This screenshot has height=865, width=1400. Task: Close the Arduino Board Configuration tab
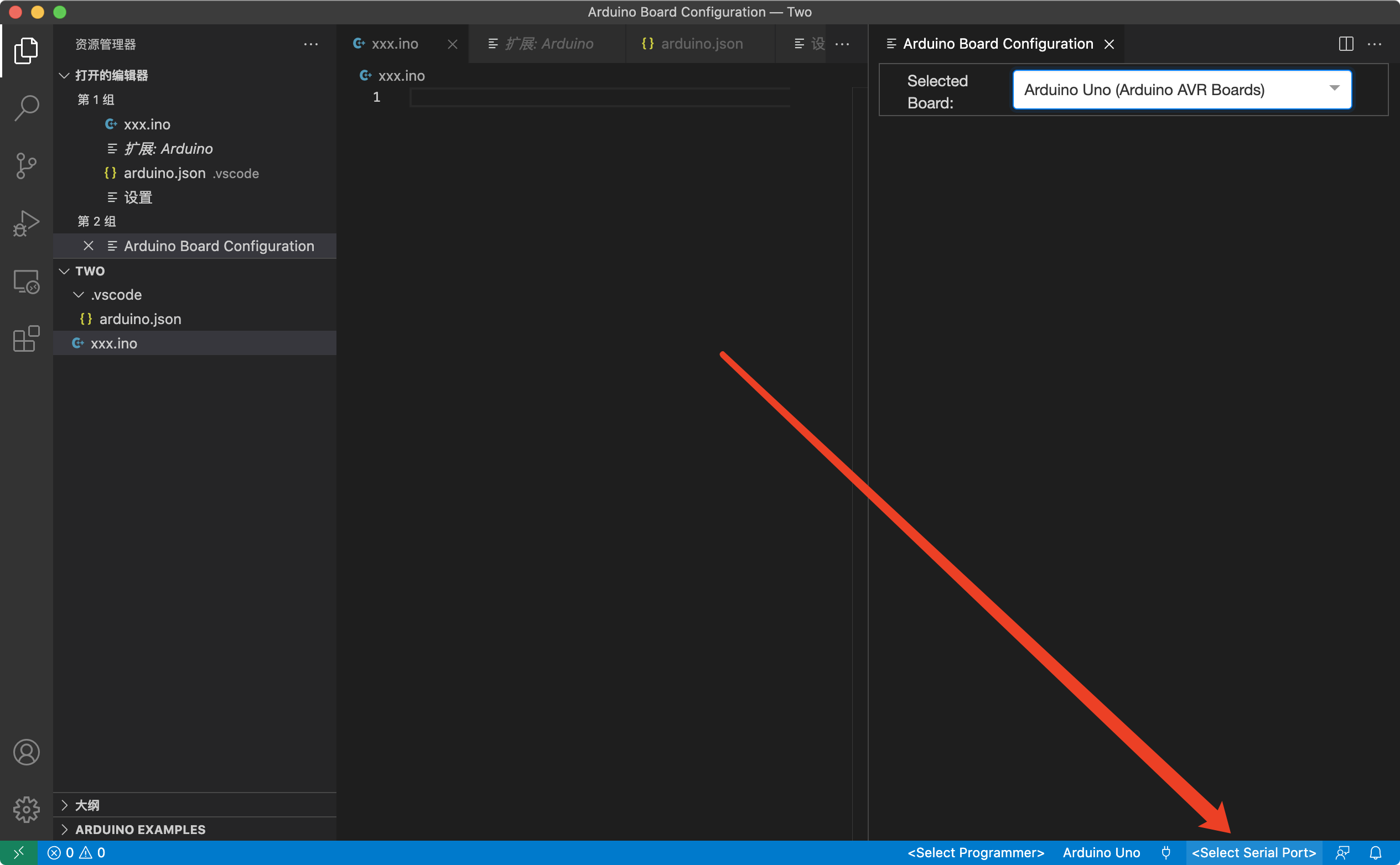point(1109,44)
